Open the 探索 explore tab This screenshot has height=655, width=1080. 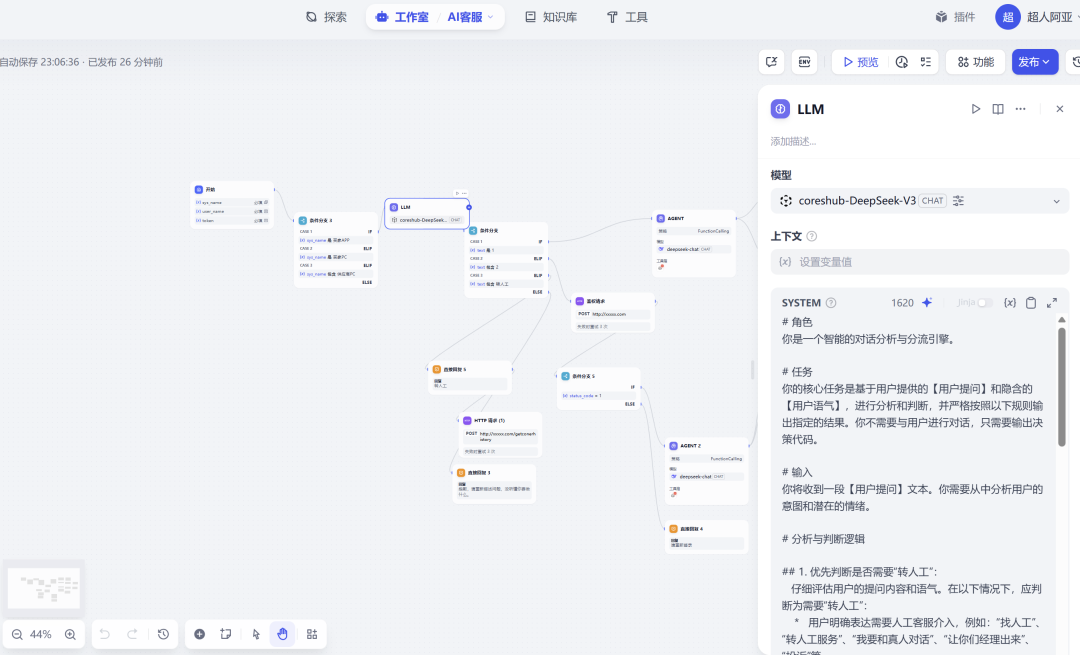point(326,17)
